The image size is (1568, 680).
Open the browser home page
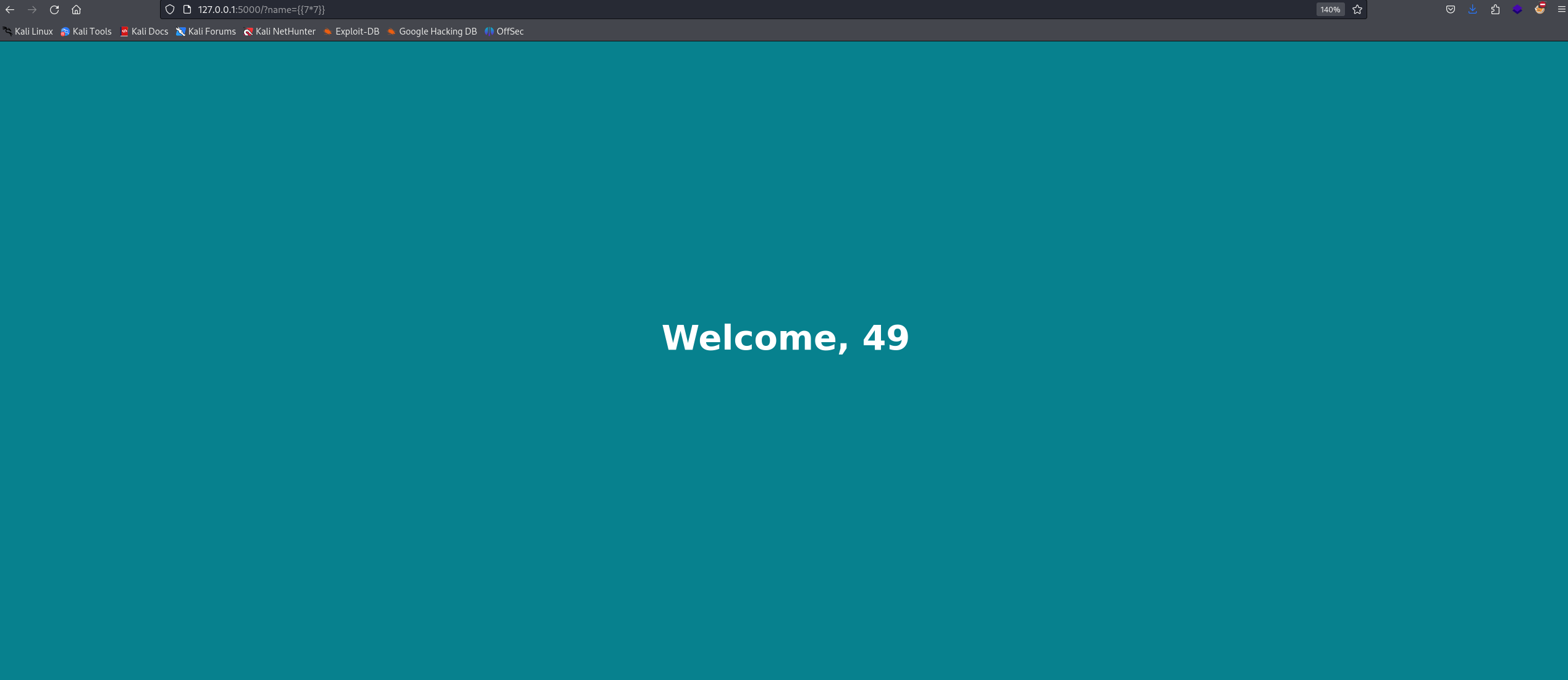pos(77,10)
